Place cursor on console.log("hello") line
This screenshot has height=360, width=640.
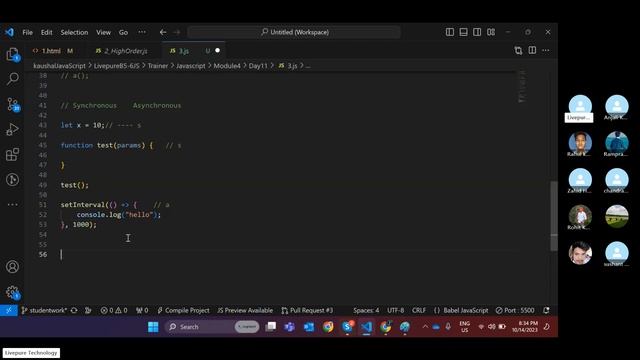pos(119,215)
